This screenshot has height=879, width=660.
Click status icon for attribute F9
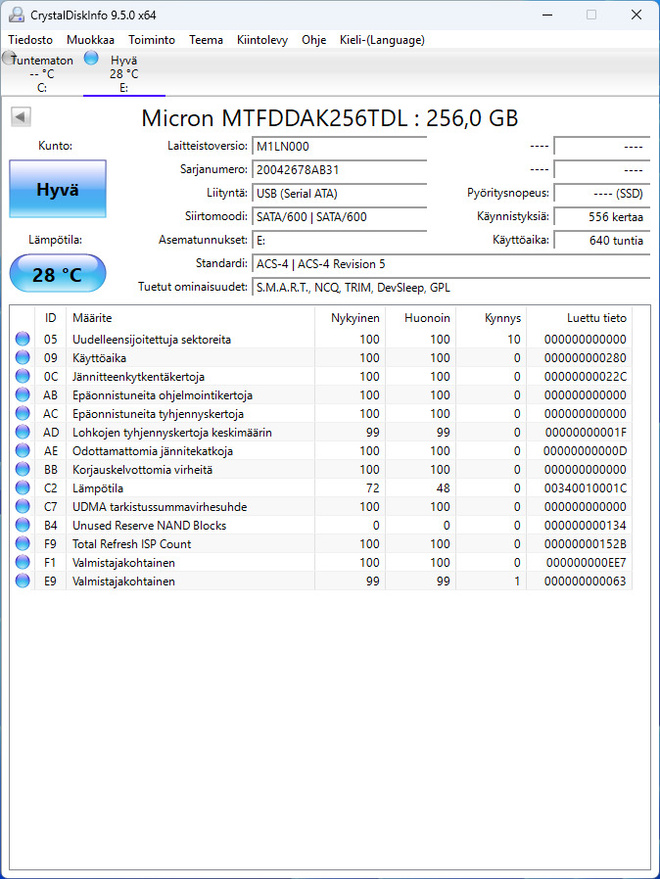(22, 544)
